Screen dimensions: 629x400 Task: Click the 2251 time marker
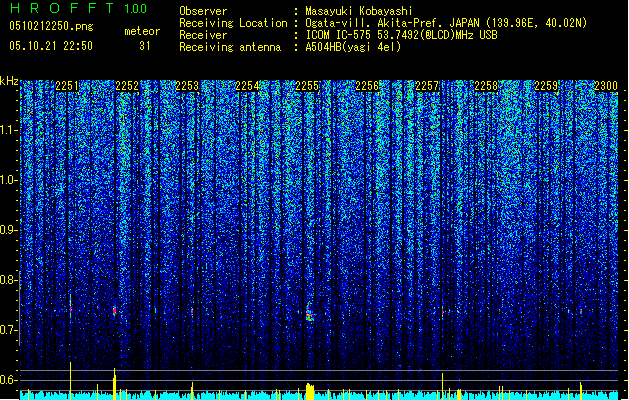pos(67,86)
